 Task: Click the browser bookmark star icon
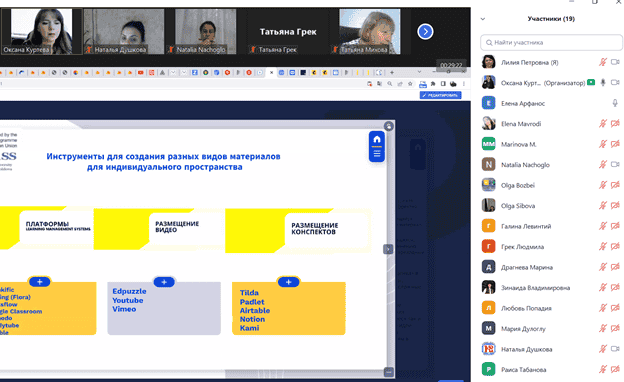[x=410, y=84]
